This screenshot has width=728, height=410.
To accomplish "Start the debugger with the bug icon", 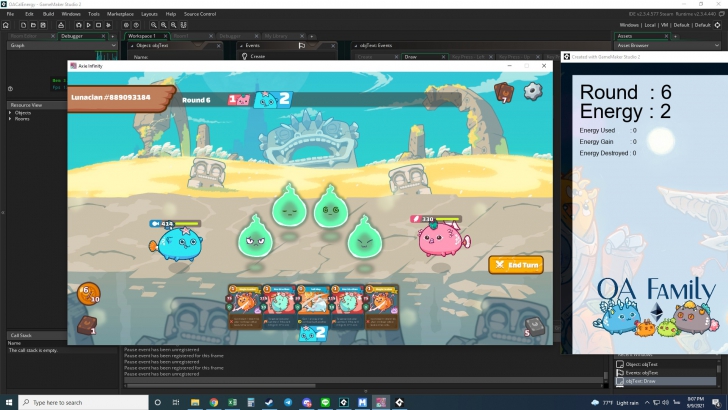I will pos(78,25).
